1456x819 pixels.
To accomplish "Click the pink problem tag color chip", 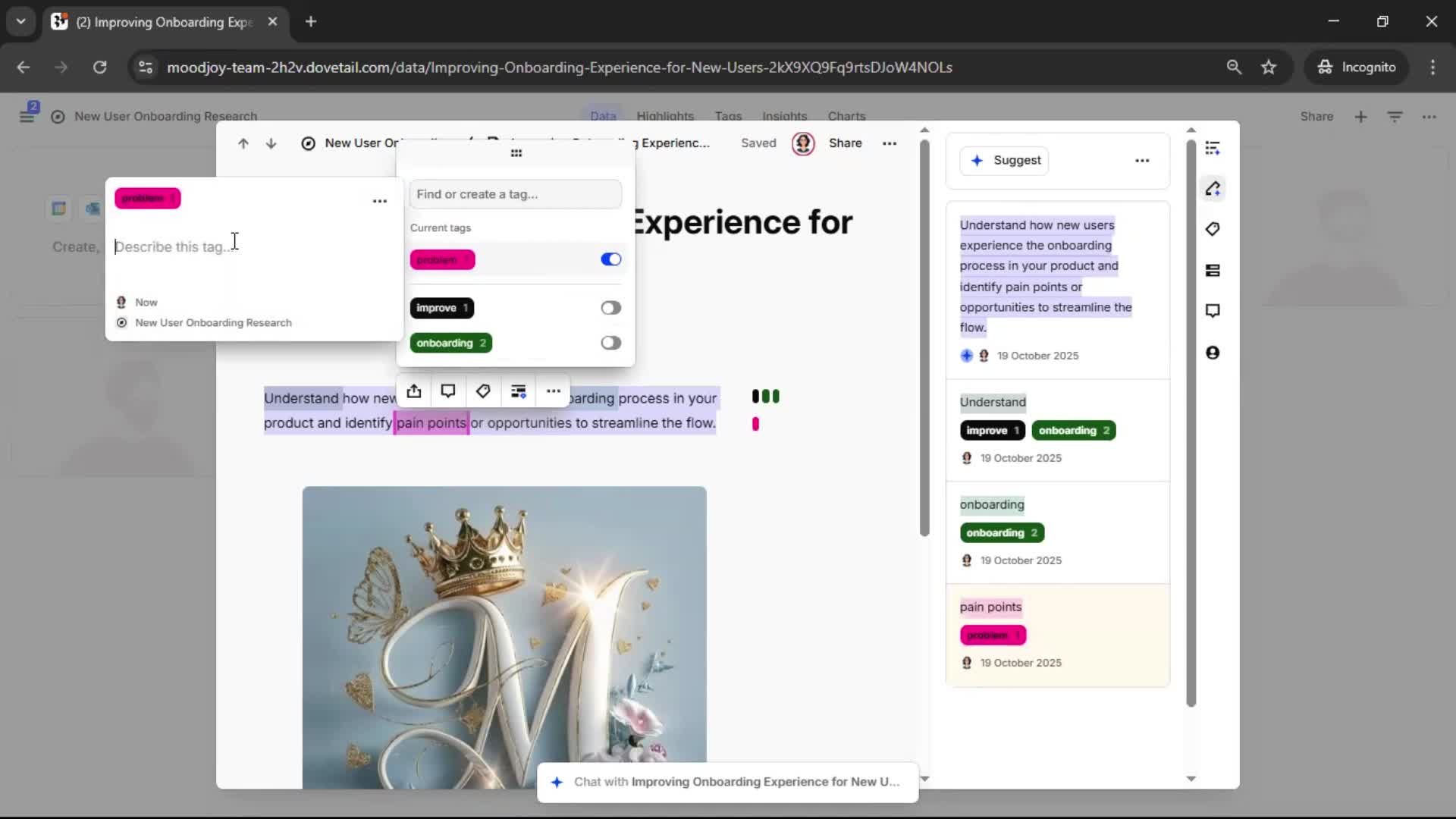I will tap(147, 199).
